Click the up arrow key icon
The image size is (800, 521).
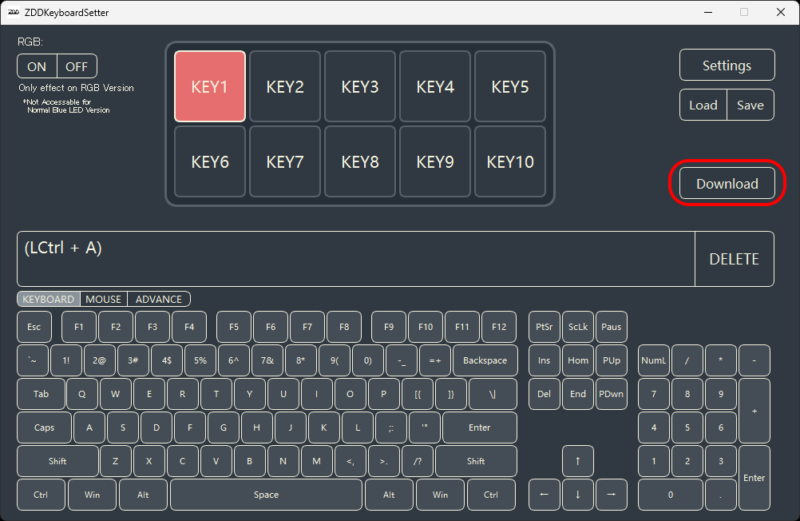pos(577,461)
